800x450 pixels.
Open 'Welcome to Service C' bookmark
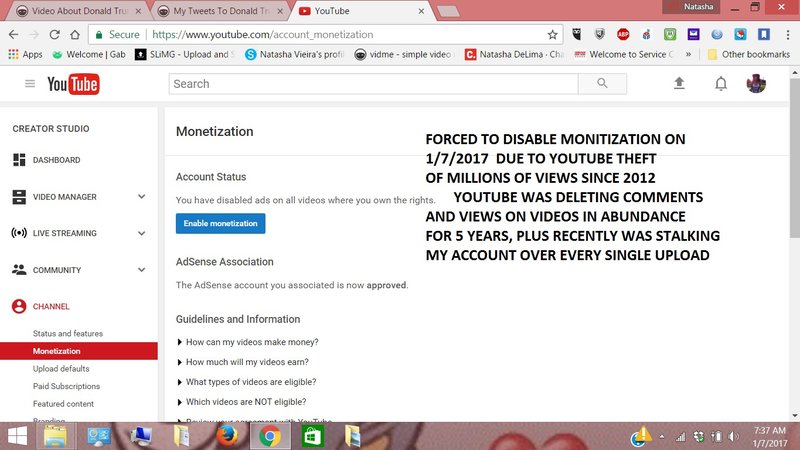(x=624, y=54)
